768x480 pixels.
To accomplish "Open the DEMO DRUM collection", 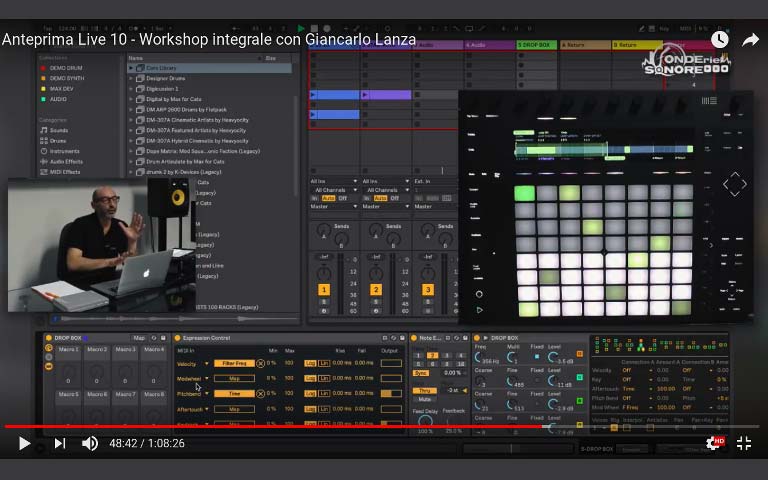I will [62, 68].
